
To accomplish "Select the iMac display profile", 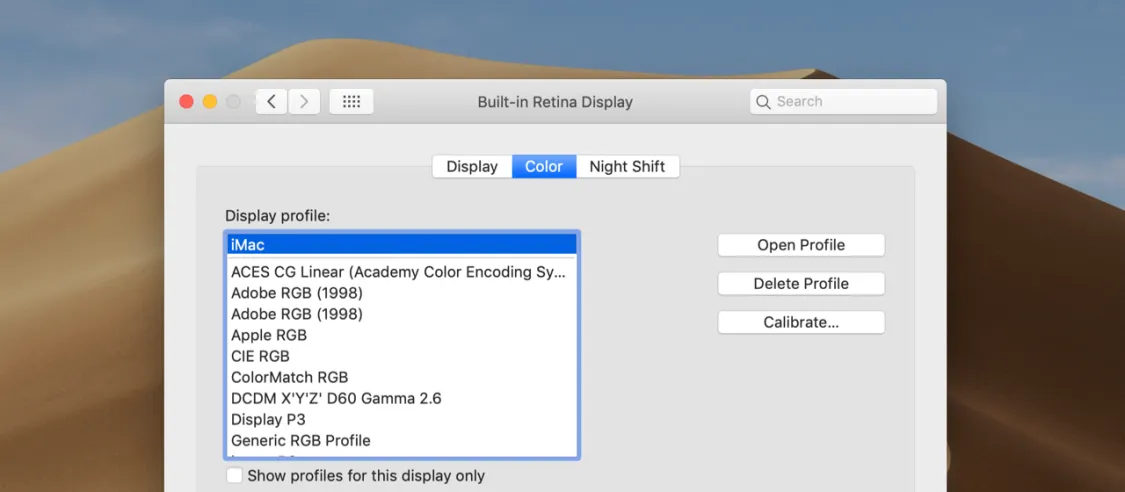I will coord(403,245).
